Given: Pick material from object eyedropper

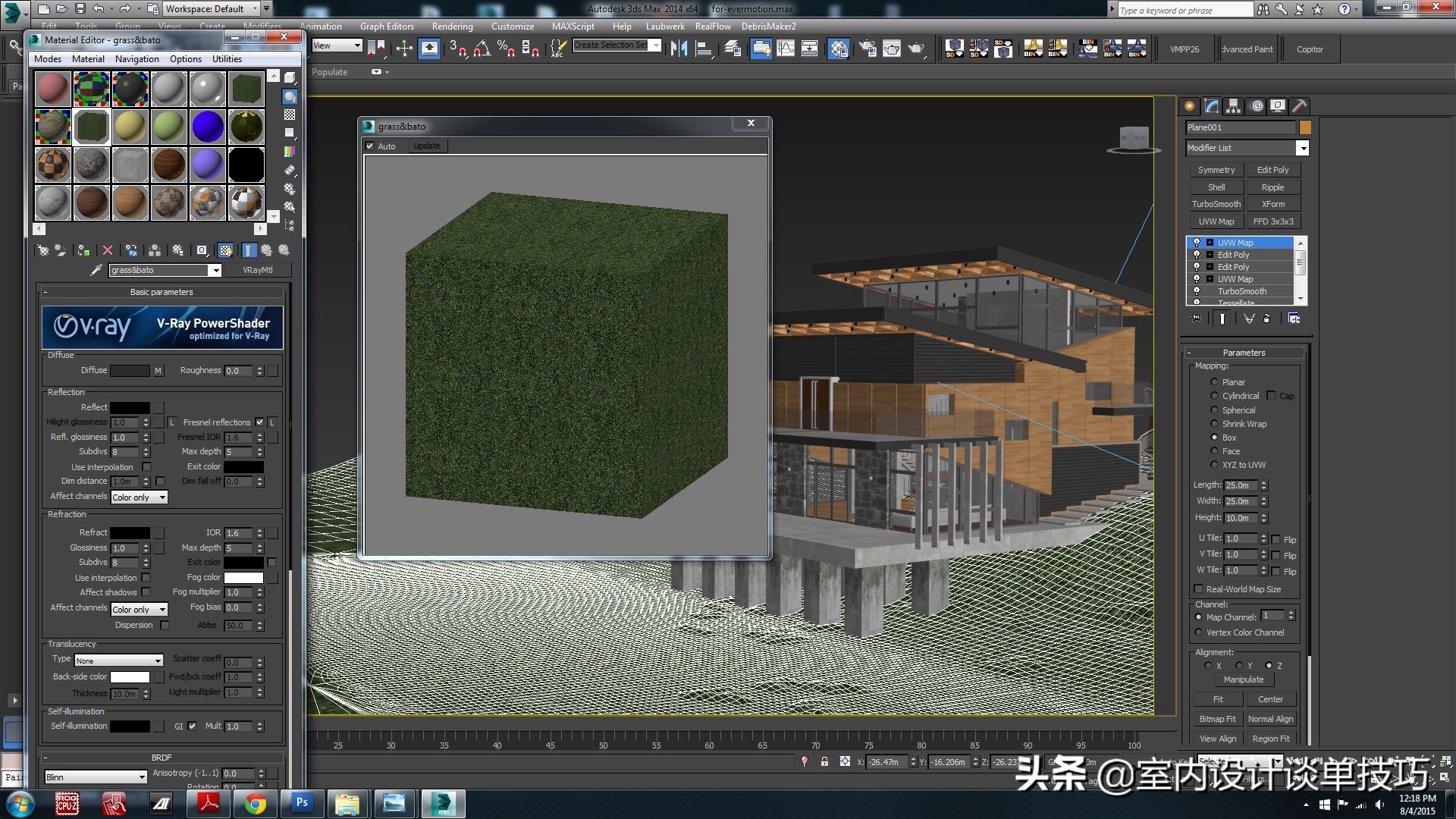Looking at the screenshot, I should pos(96,270).
